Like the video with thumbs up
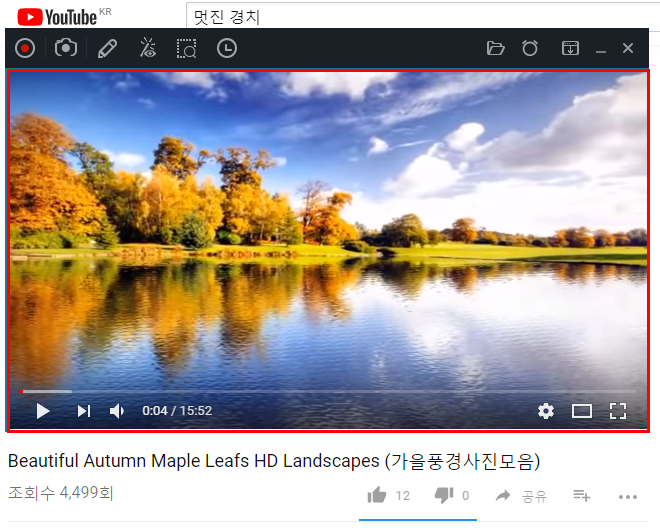 [x=377, y=495]
